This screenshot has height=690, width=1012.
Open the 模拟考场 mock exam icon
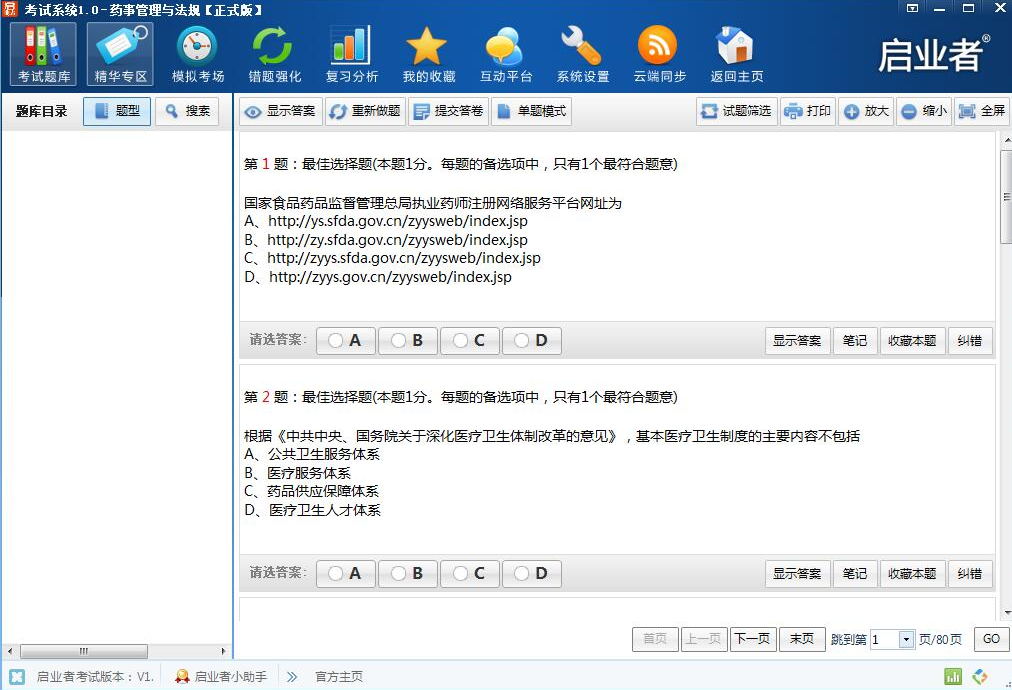click(x=197, y=54)
